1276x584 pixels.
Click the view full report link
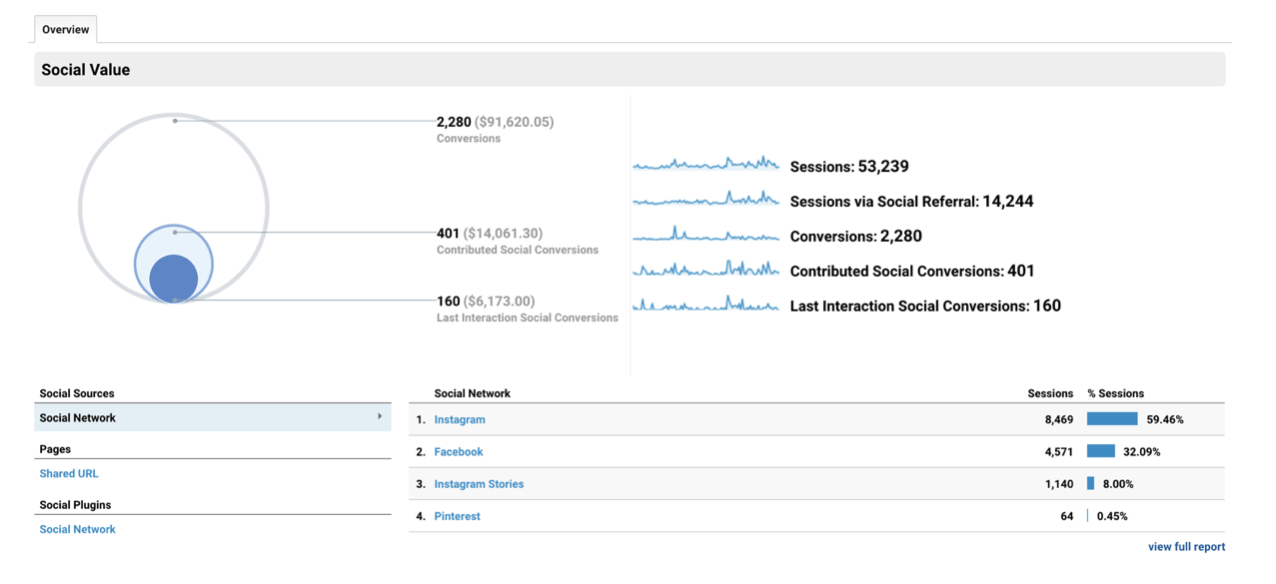point(1186,547)
